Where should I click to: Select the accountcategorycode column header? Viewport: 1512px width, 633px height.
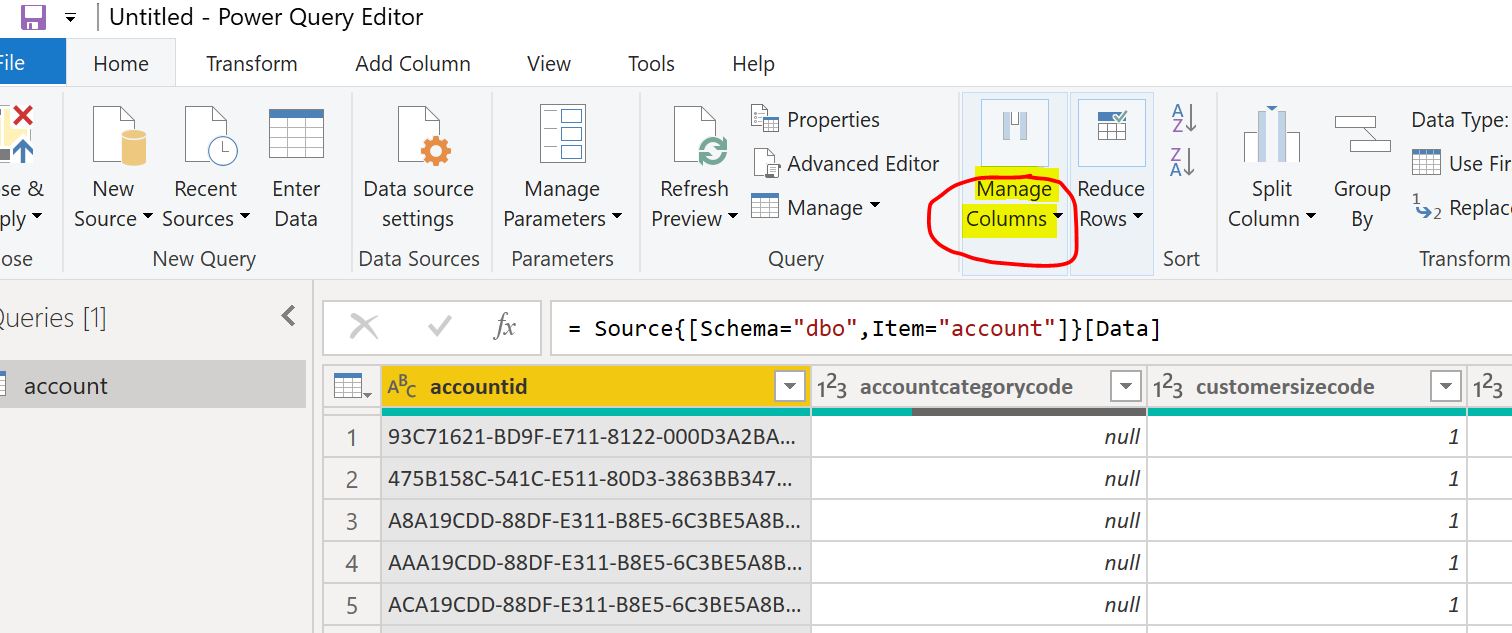point(979,387)
